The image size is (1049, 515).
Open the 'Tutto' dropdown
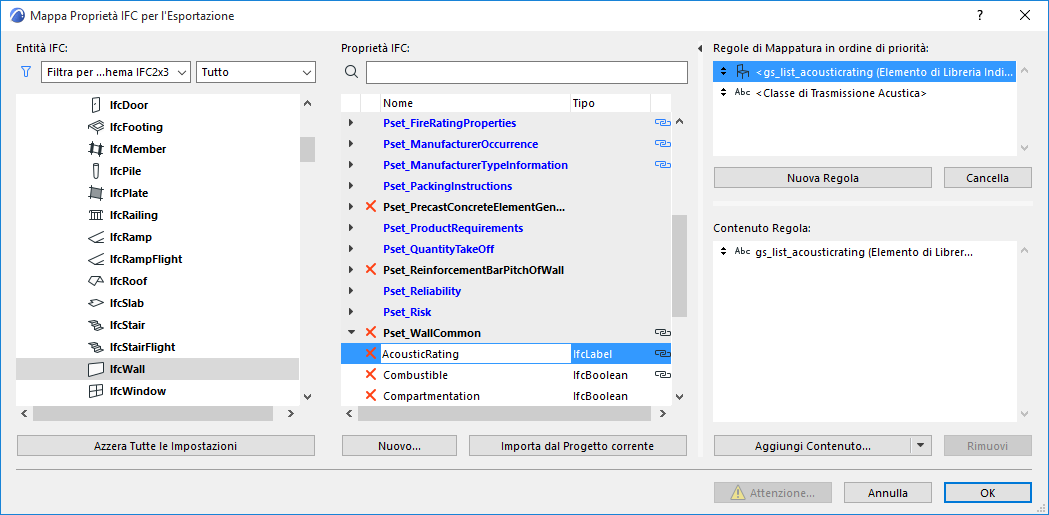tap(256, 72)
